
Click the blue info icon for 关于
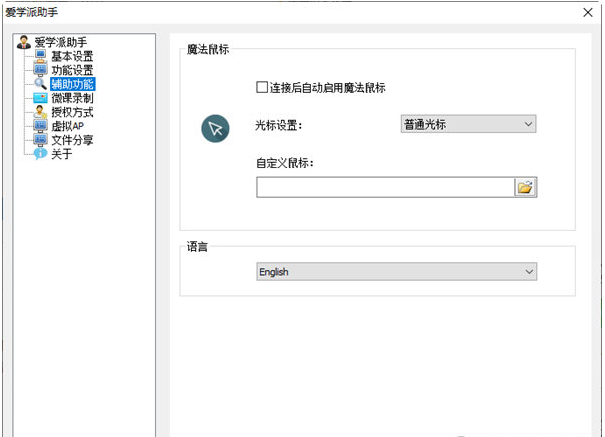click(x=41, y=155)
